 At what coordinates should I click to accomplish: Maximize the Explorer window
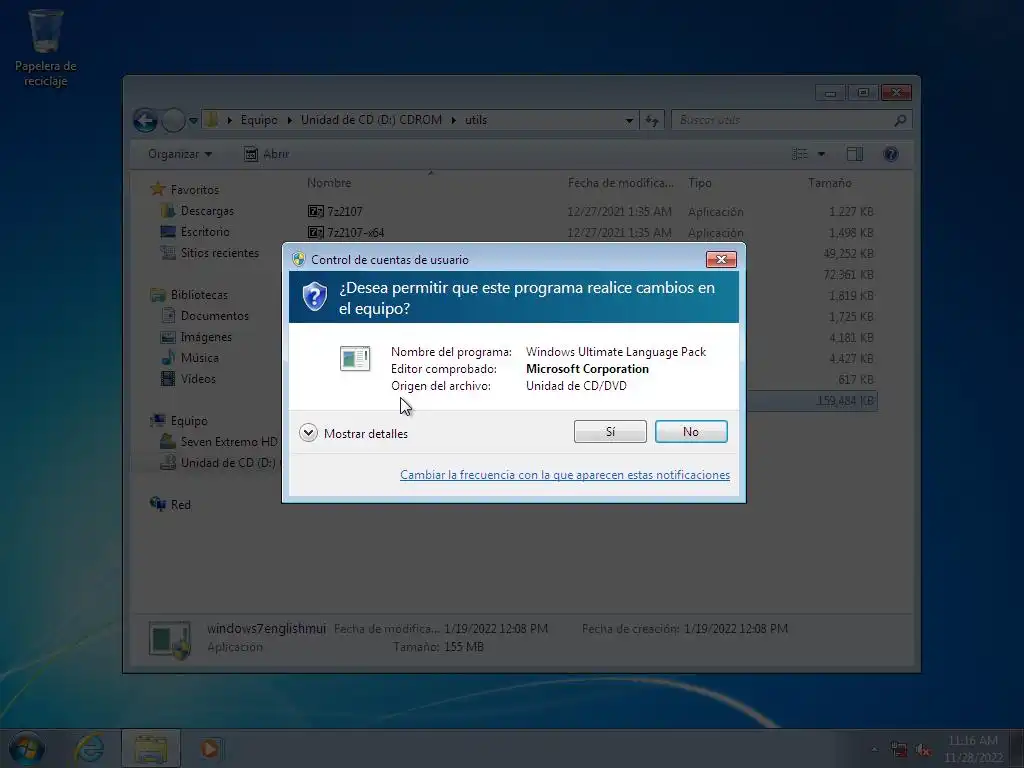(x=863, y=93)
